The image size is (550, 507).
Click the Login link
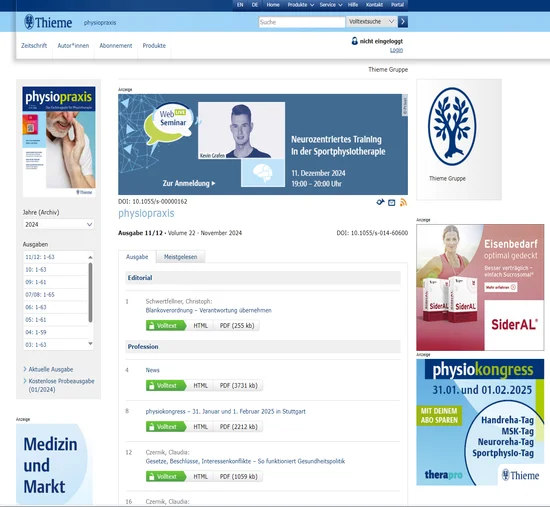coord(396,50)
